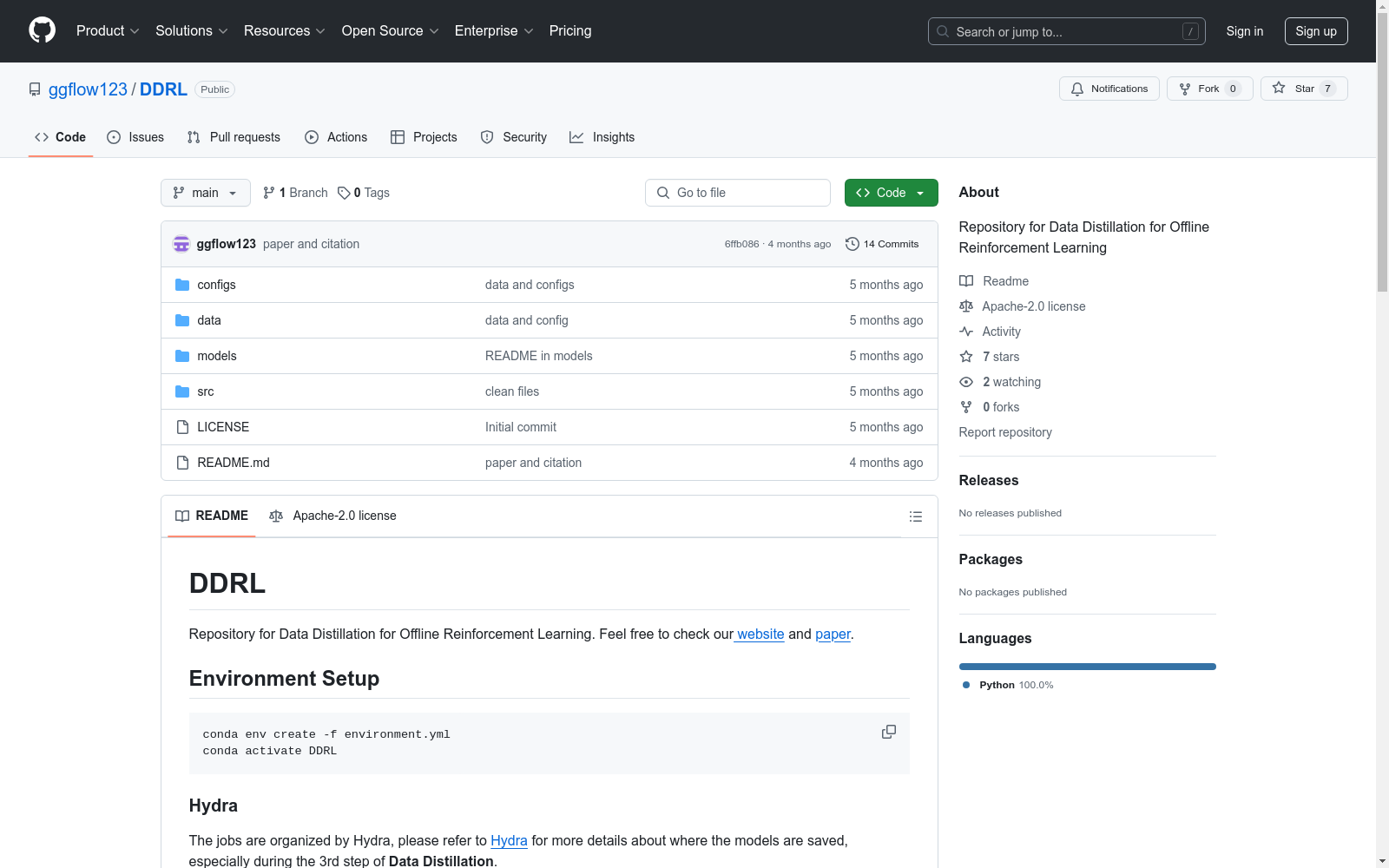Click Report repository link
Screen dimensions: 1389x868
tap(1005, 432)
